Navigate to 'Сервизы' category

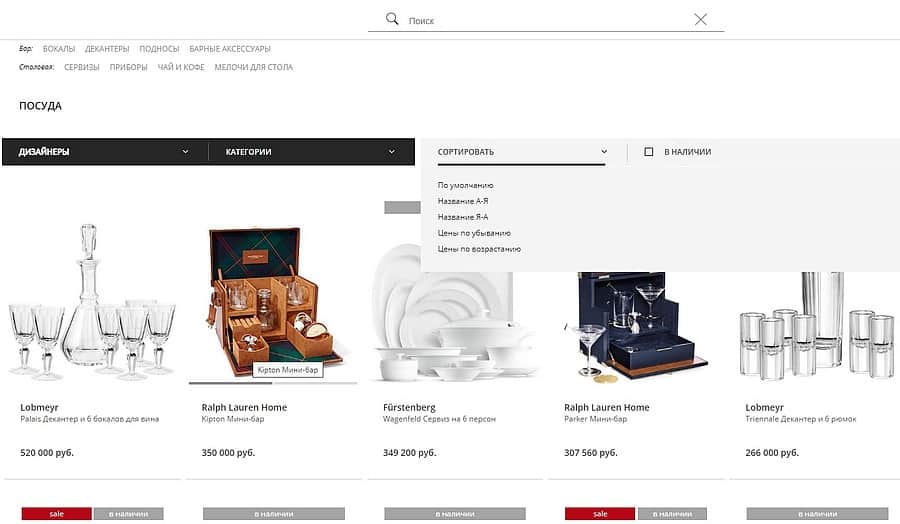[x=82, y=67]
